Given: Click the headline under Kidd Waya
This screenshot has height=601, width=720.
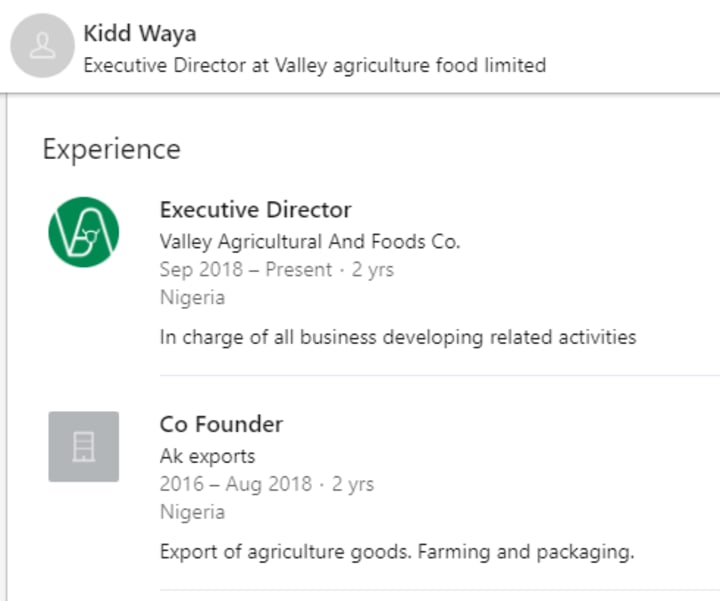Looking at the screenshot, I should (314, 65).
